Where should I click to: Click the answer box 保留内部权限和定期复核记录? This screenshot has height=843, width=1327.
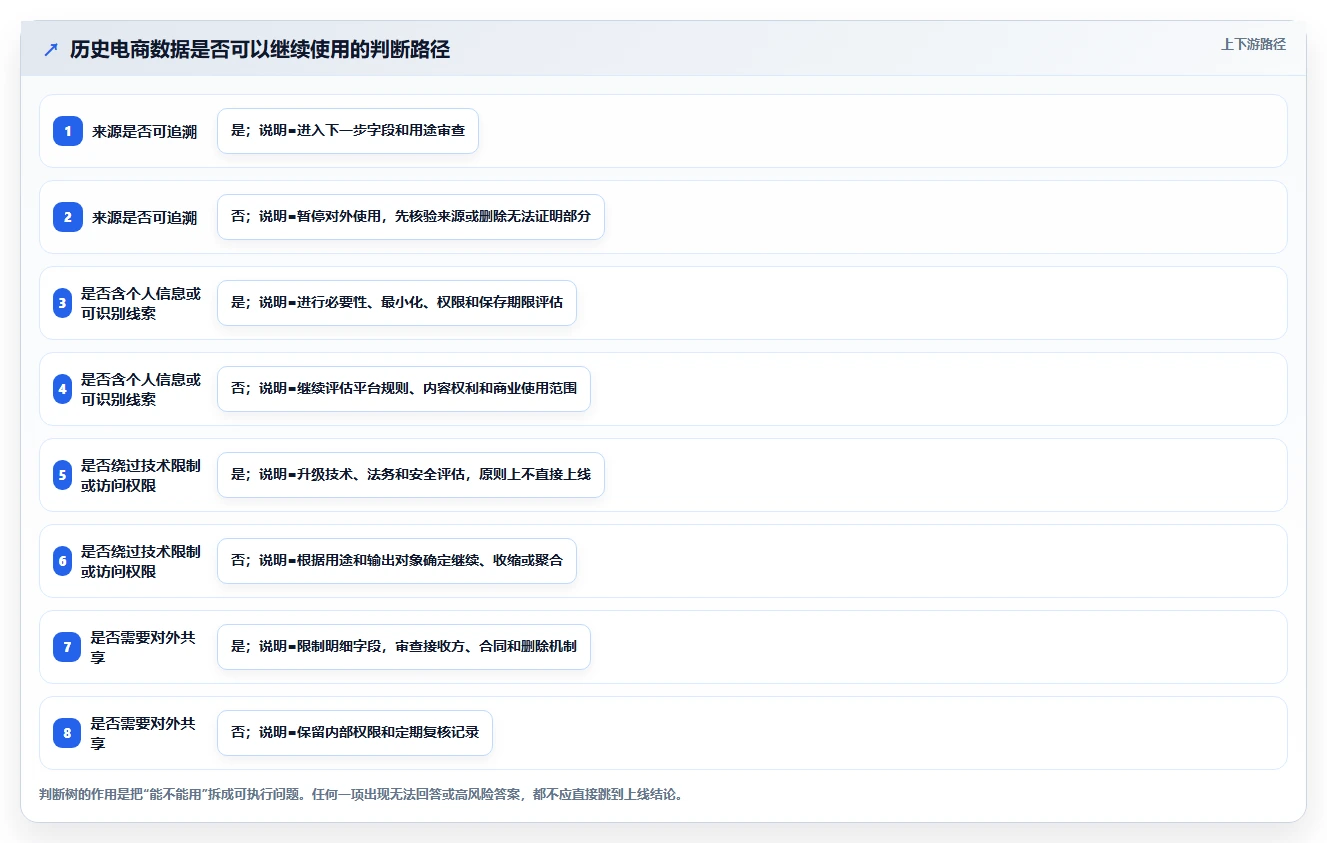(x=355, y=733)
